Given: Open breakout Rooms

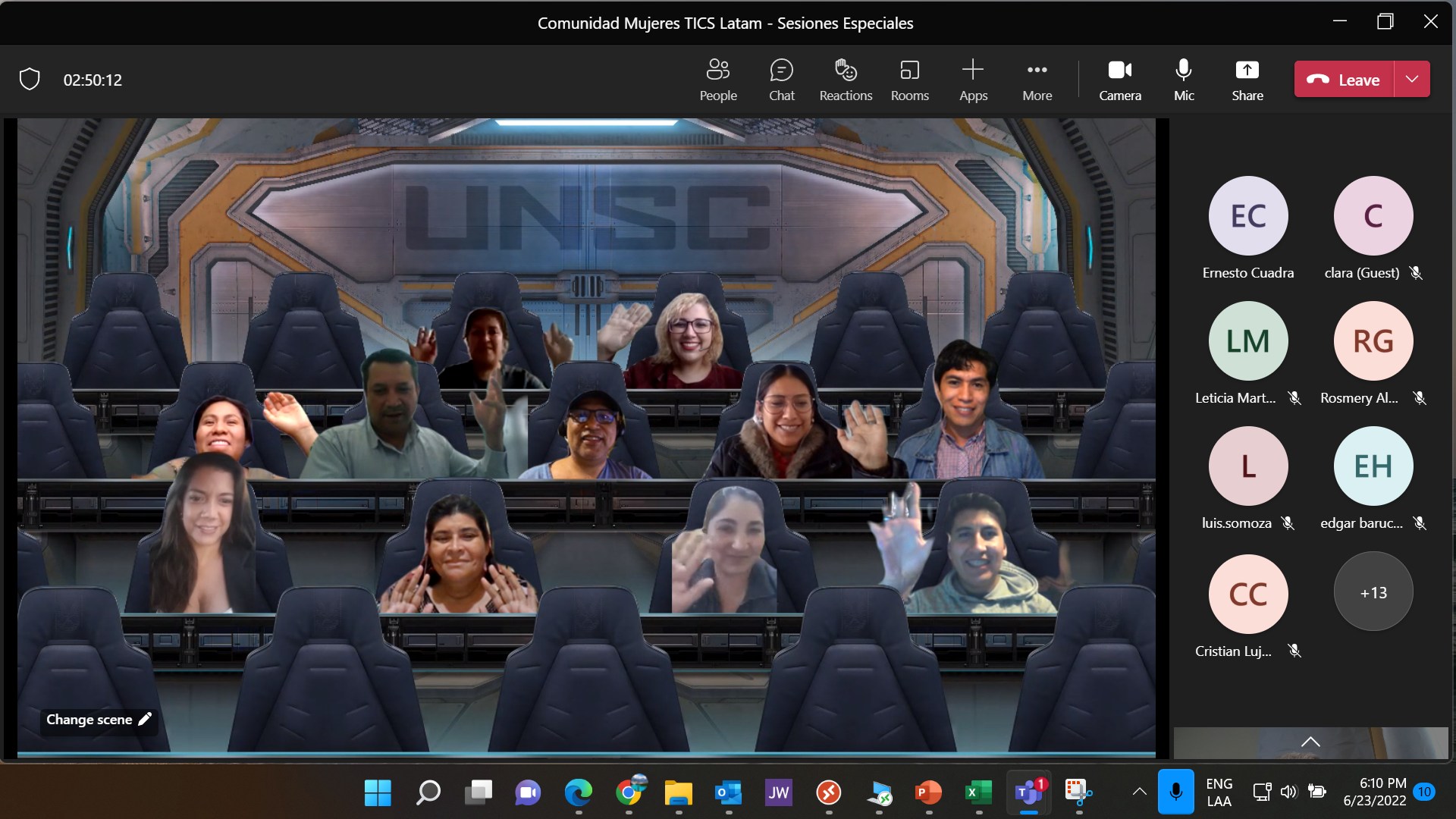Looking at the screenshot, I should click(x=909, y=80).
